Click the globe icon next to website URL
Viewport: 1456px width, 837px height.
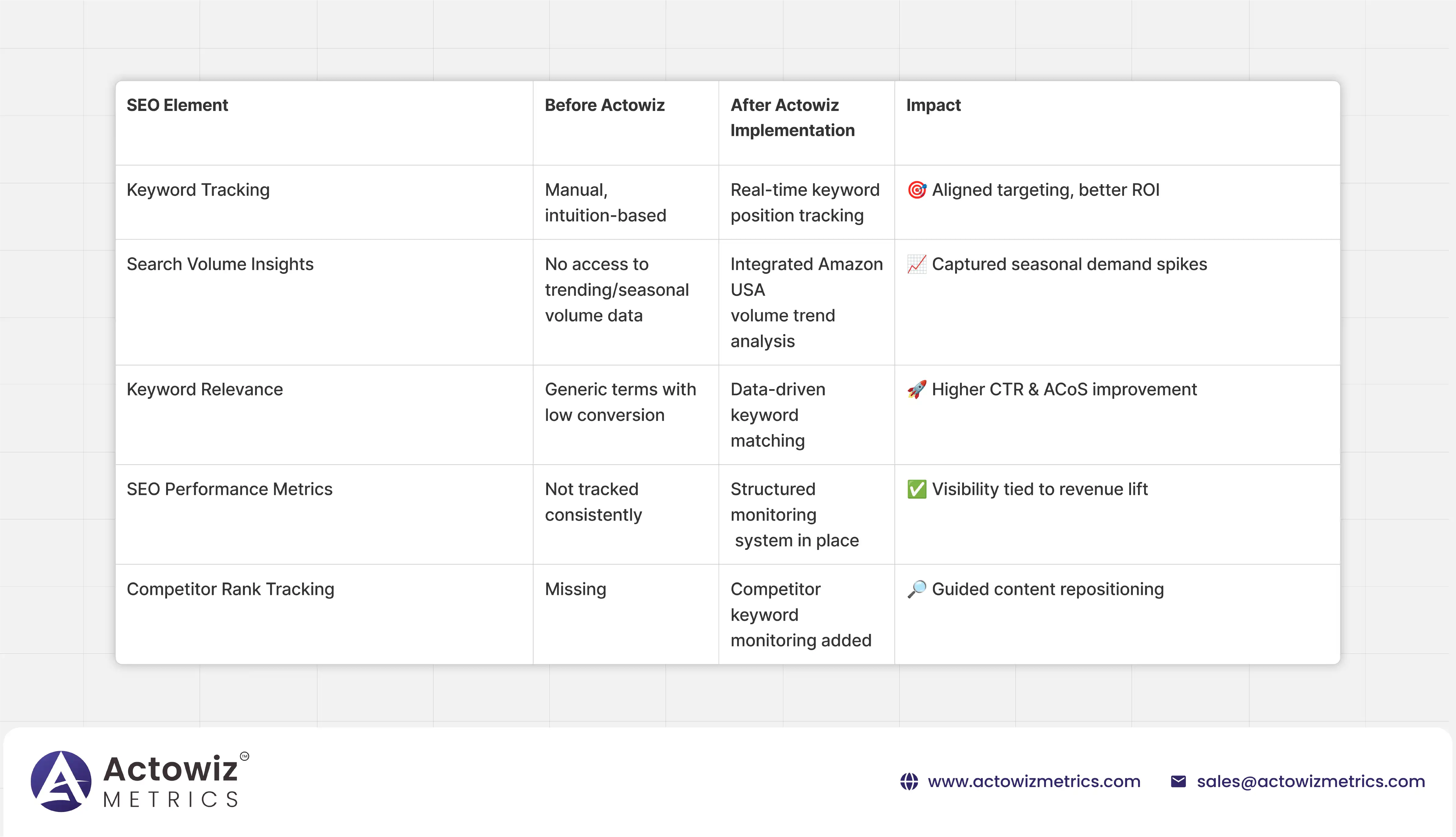(909, 781)
